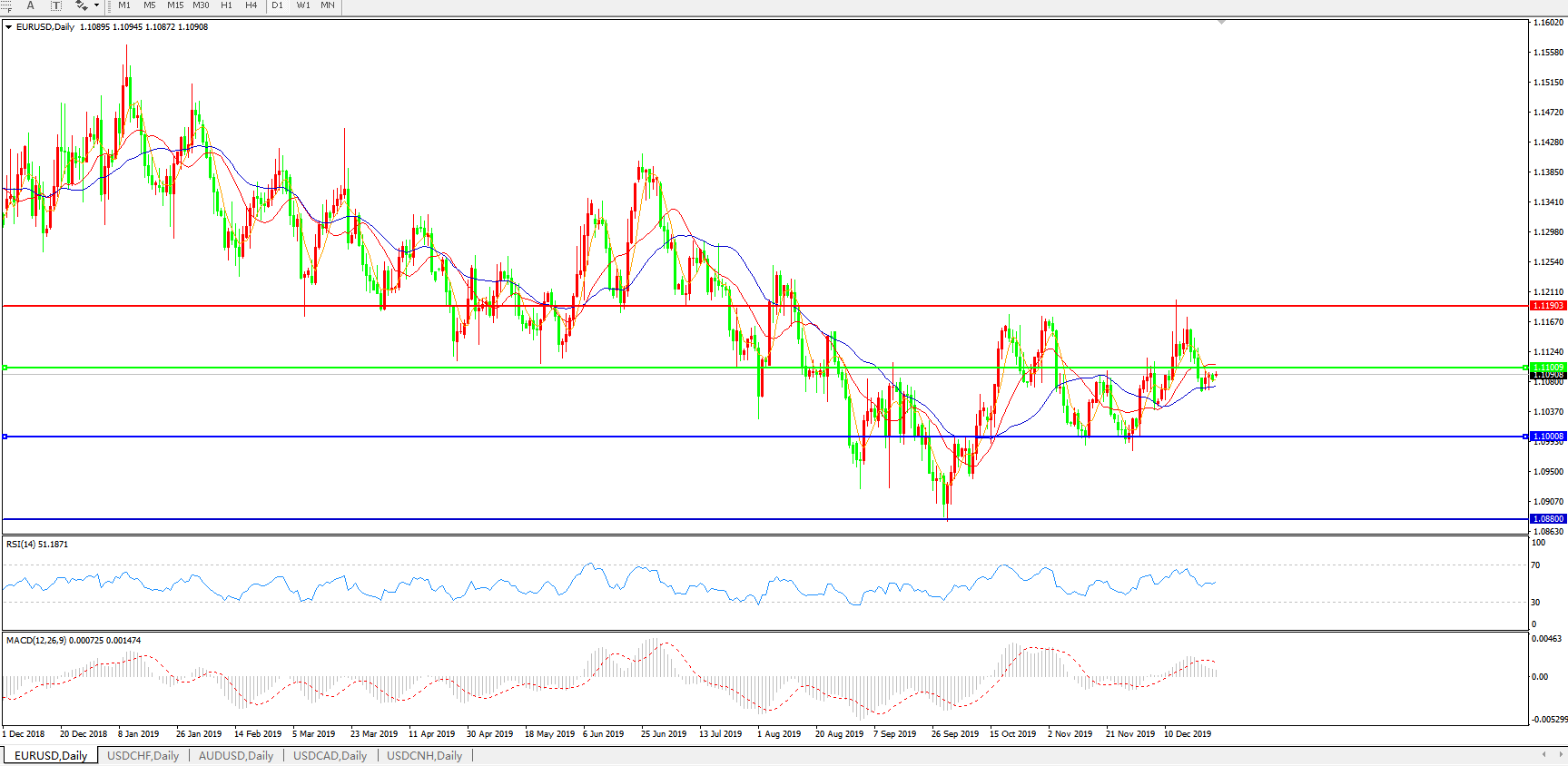Image resolution: width=1568 pixels, height=766 pixels.
Task: Click the blue 1.08800 price label
Action: (1549, 519)
